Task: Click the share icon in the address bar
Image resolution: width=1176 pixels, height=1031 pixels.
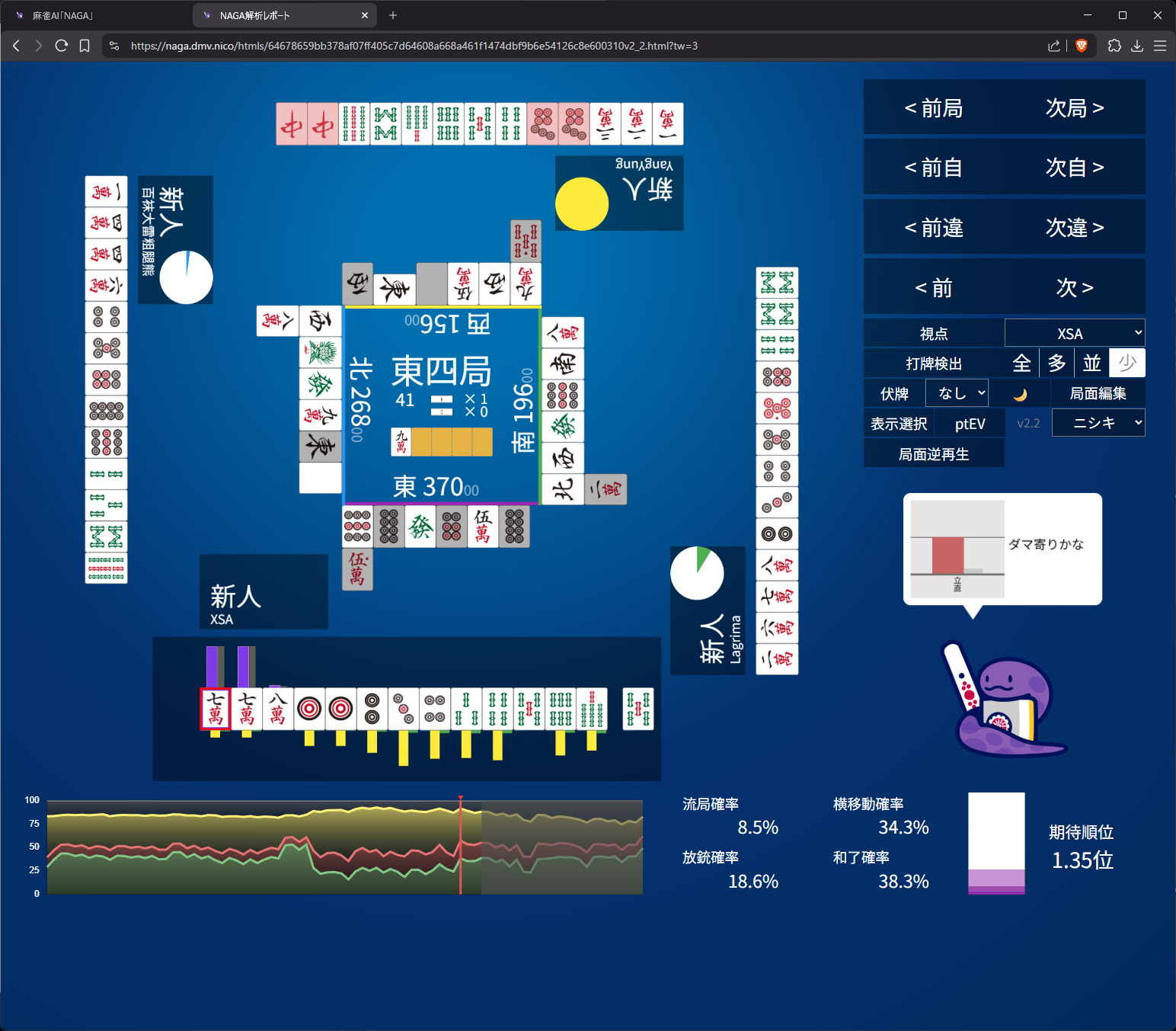Action: pyautogui.click(x=1053, y=46)
